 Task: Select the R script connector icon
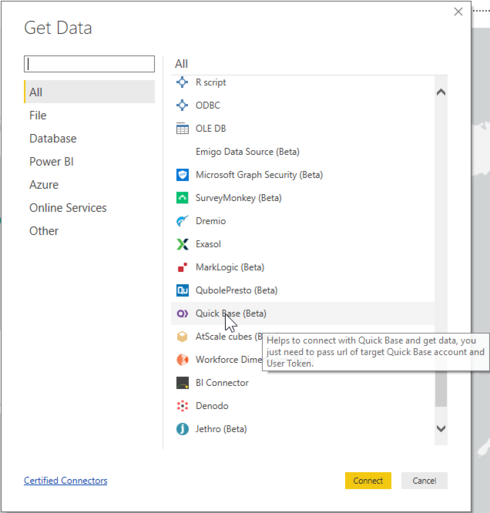(182, 82)
